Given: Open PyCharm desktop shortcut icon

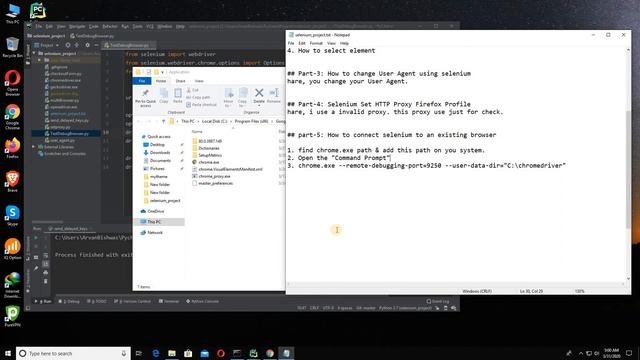Looking at the screenshot, I should click(38, 11).
